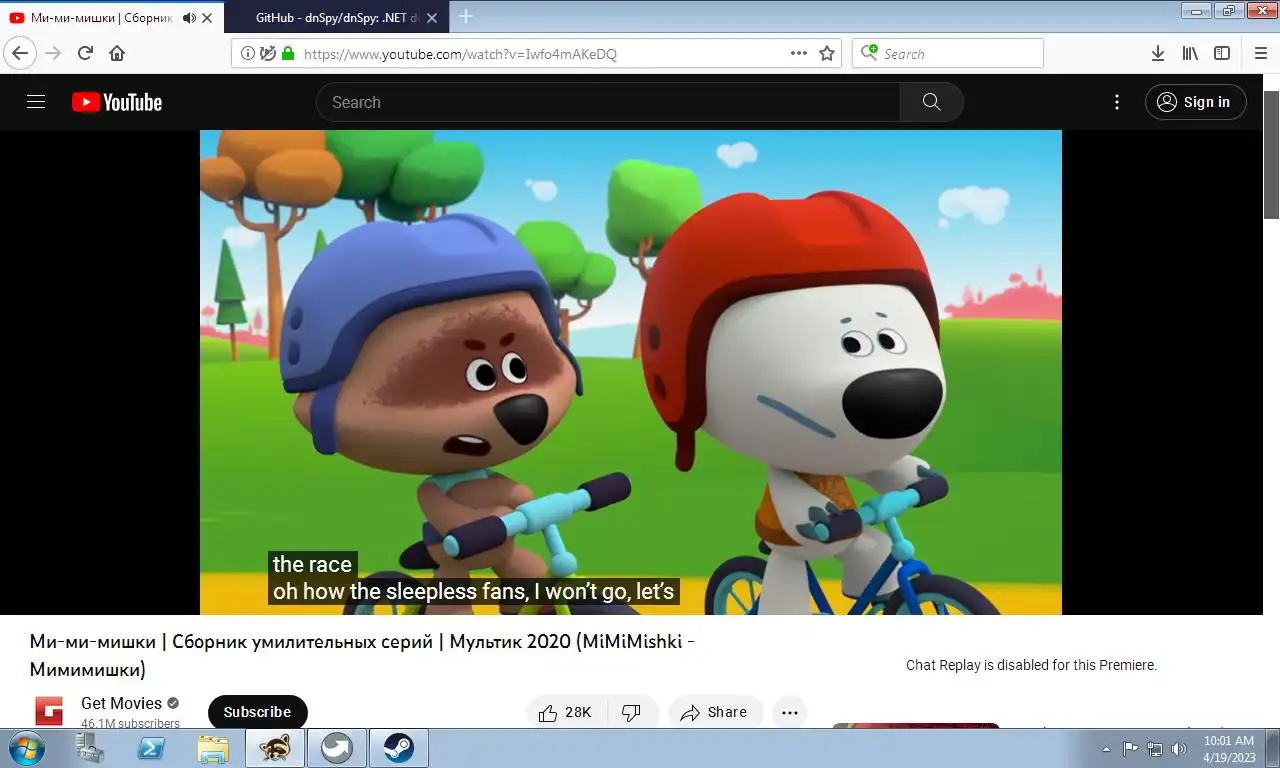The image size is (1280, 768).
Task: Bookmark this page with the star icon
Action: click(827, 53)
